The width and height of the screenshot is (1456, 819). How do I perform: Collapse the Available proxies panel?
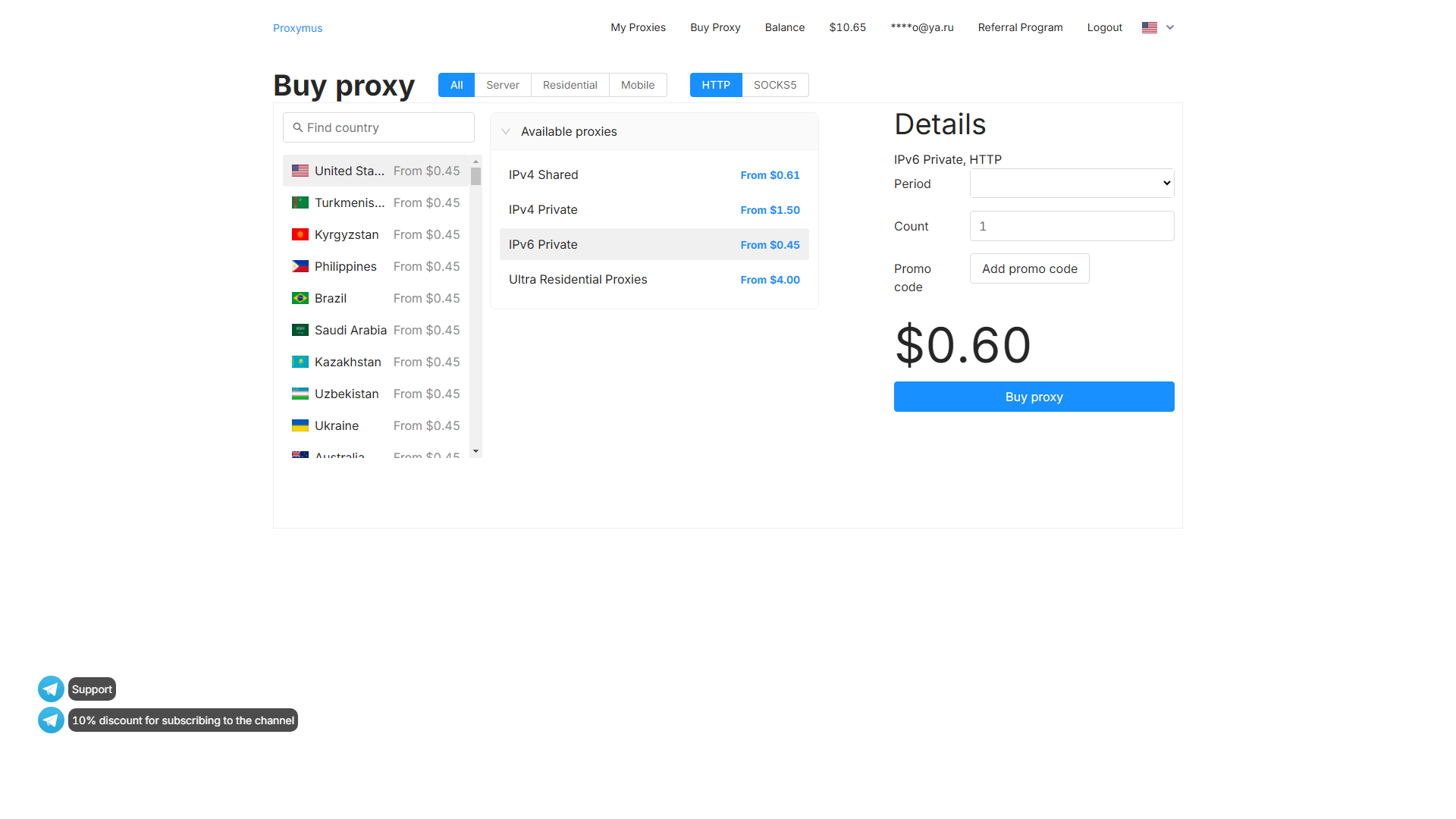pyautogui.click(x=506, y=131)
